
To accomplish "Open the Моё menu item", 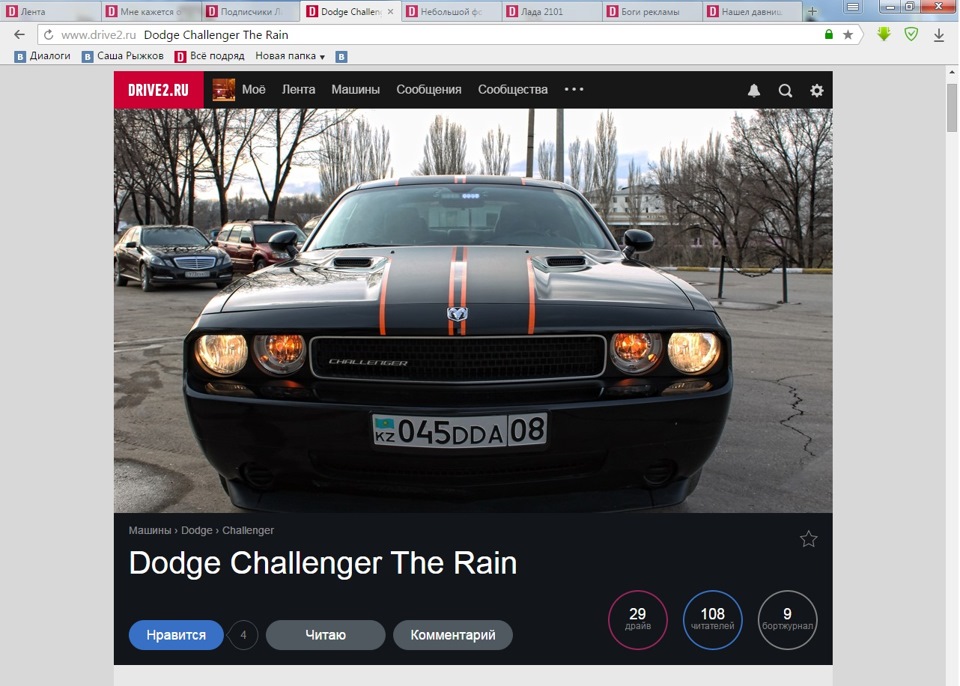I will 253,89.
